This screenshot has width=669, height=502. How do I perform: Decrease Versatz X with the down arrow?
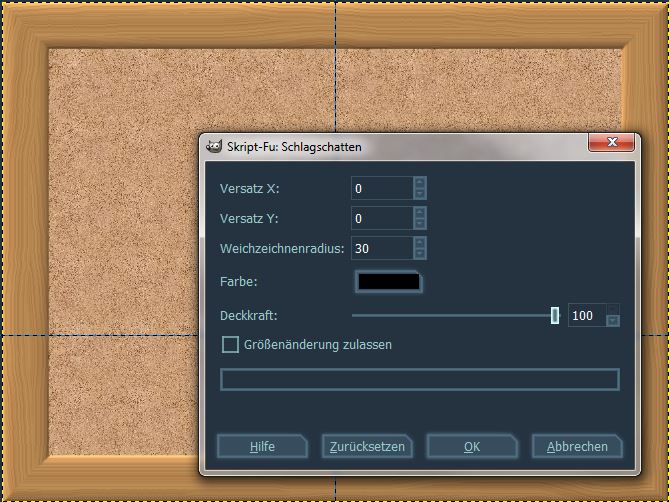tap(420, 193)
